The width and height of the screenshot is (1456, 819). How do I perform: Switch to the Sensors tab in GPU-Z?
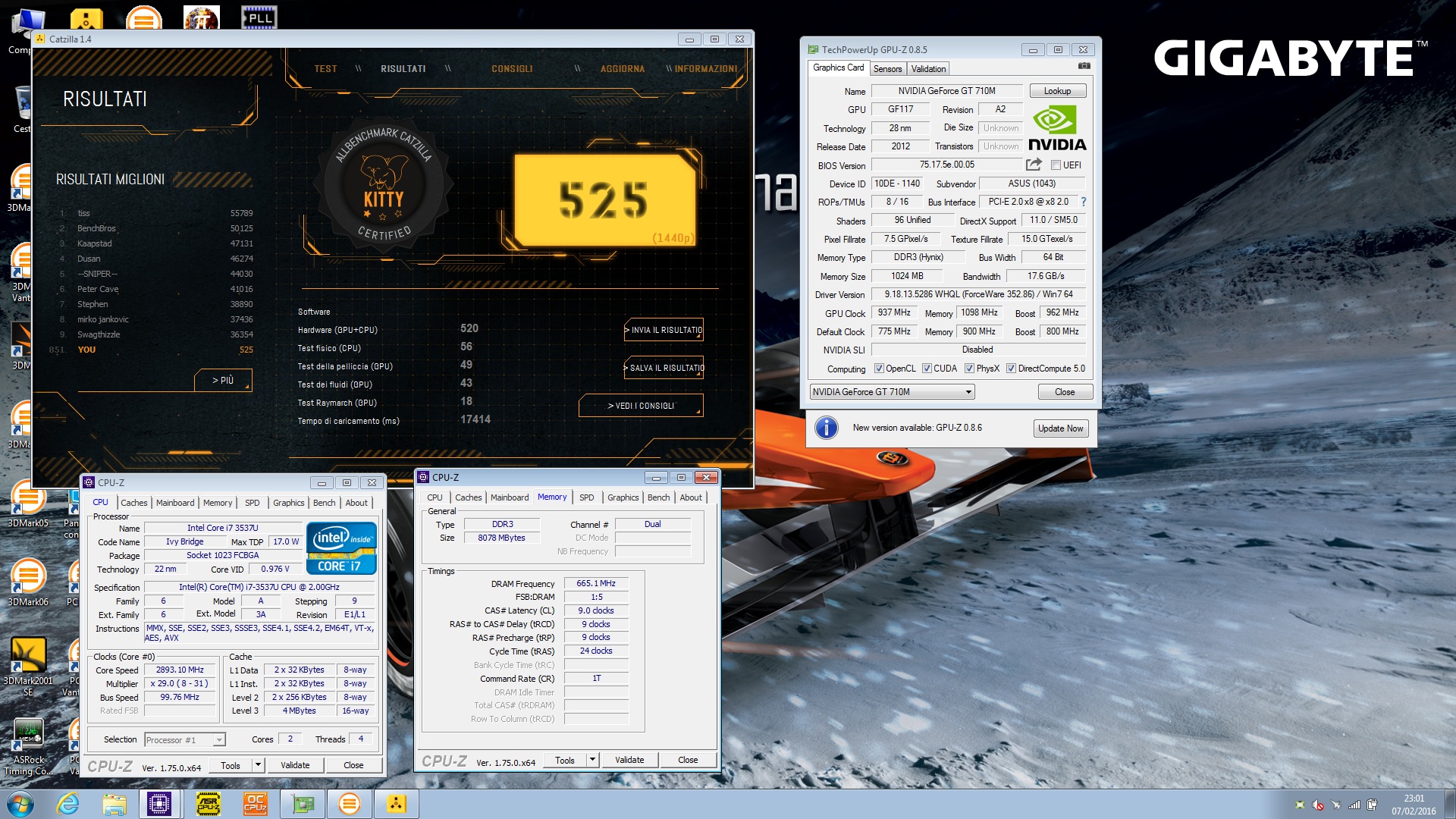(x=887, y=68)
